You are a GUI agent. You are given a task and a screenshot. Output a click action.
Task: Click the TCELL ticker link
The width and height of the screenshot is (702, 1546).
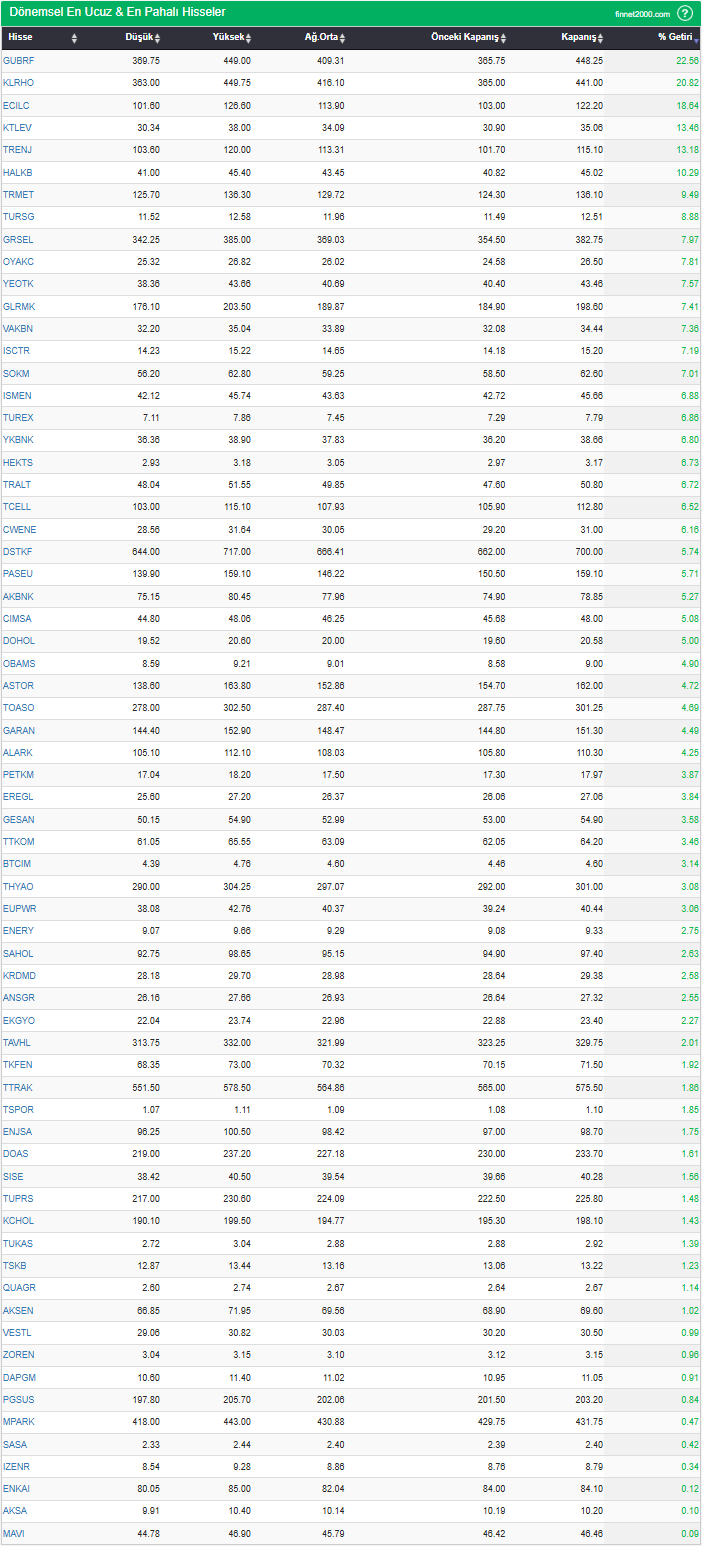pyautogui.click(x=17, y=507)
